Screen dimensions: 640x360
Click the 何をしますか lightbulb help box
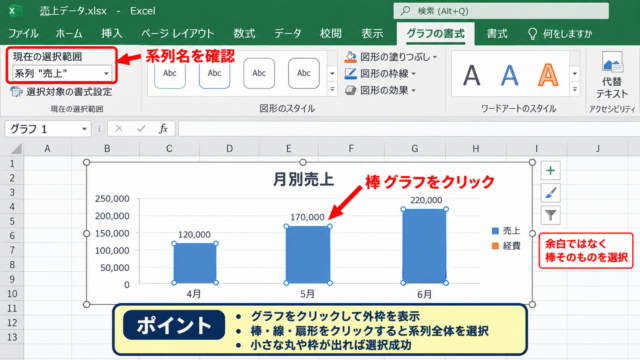(560, 33)
